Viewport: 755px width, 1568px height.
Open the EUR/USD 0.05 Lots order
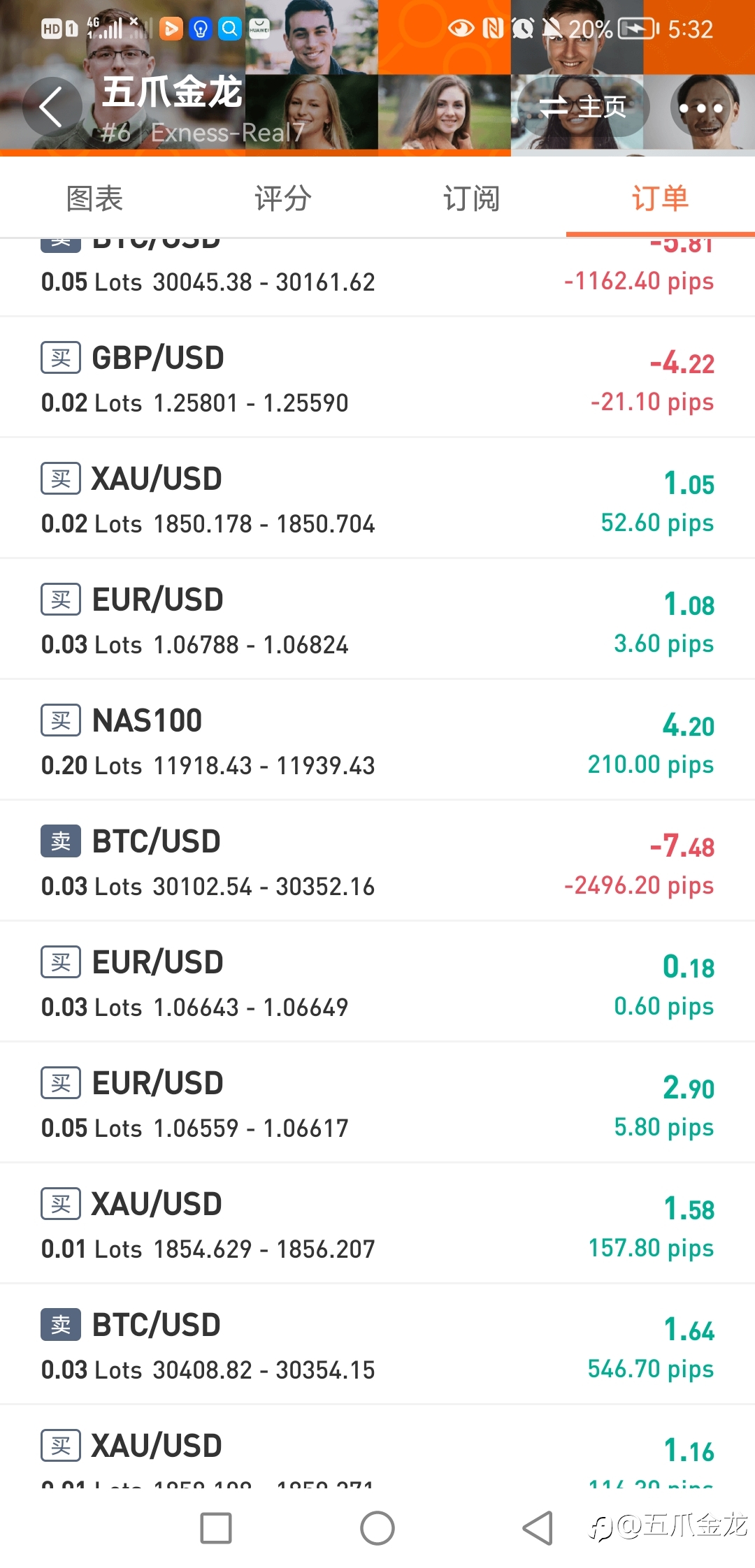click(x=377, y=1103)
